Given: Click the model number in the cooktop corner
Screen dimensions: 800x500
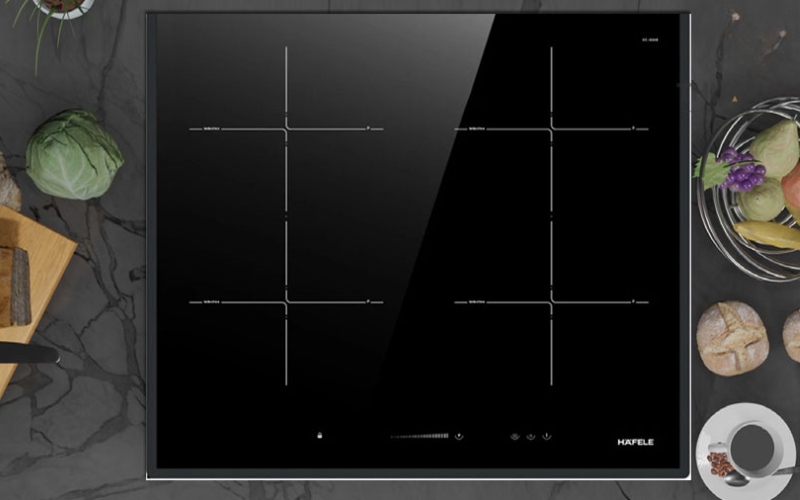Looking at the screenshot, I should click(x=650, y=40).
